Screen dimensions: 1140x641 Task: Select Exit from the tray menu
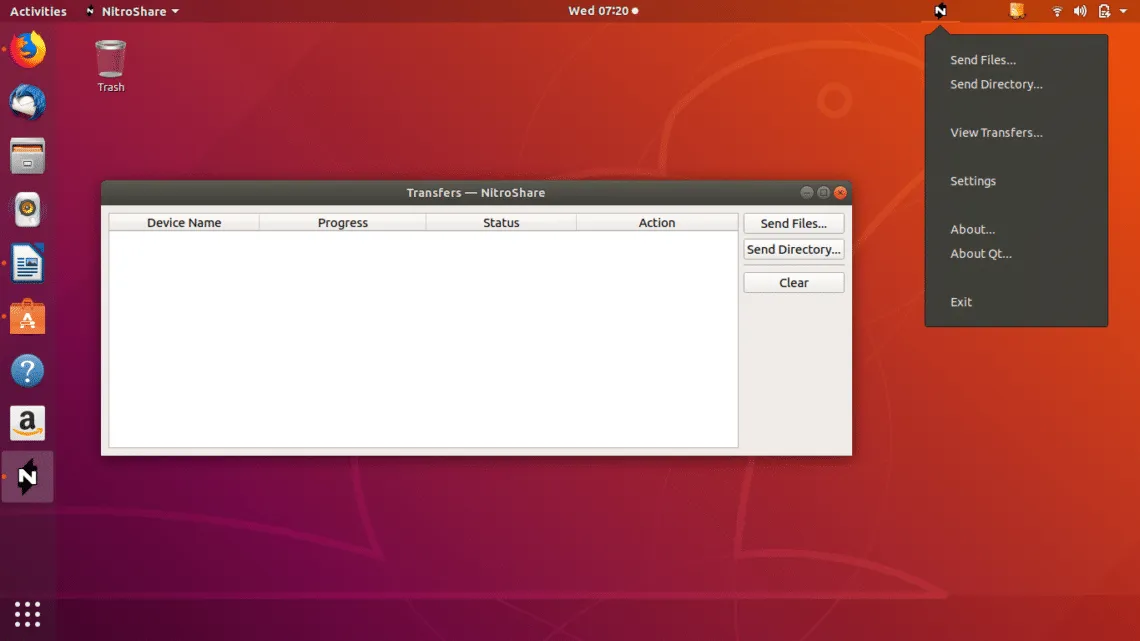pyautogui.click(x=961, y=302)
